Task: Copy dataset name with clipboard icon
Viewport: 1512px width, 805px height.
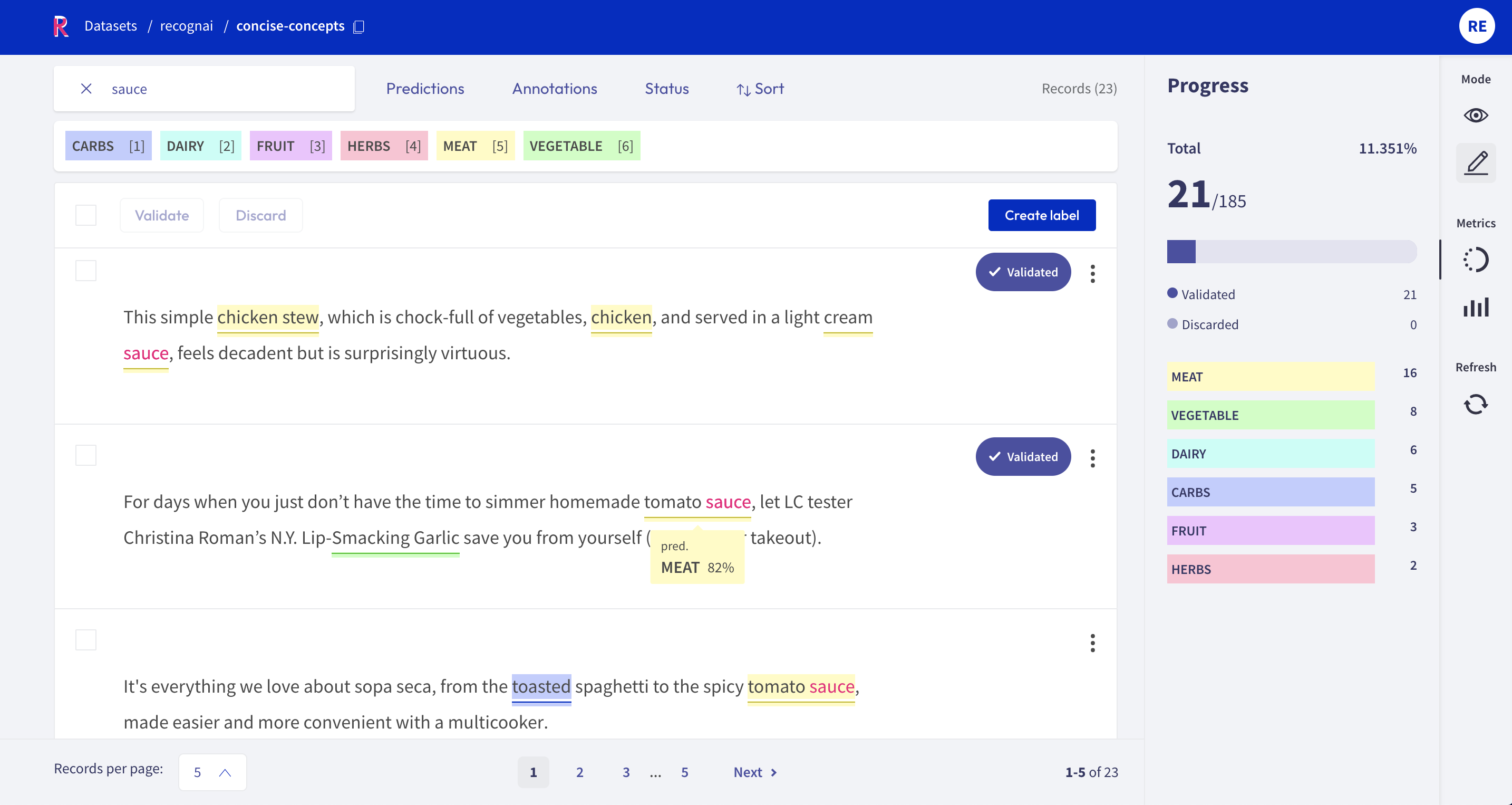Action: click(x=358, y=27)
